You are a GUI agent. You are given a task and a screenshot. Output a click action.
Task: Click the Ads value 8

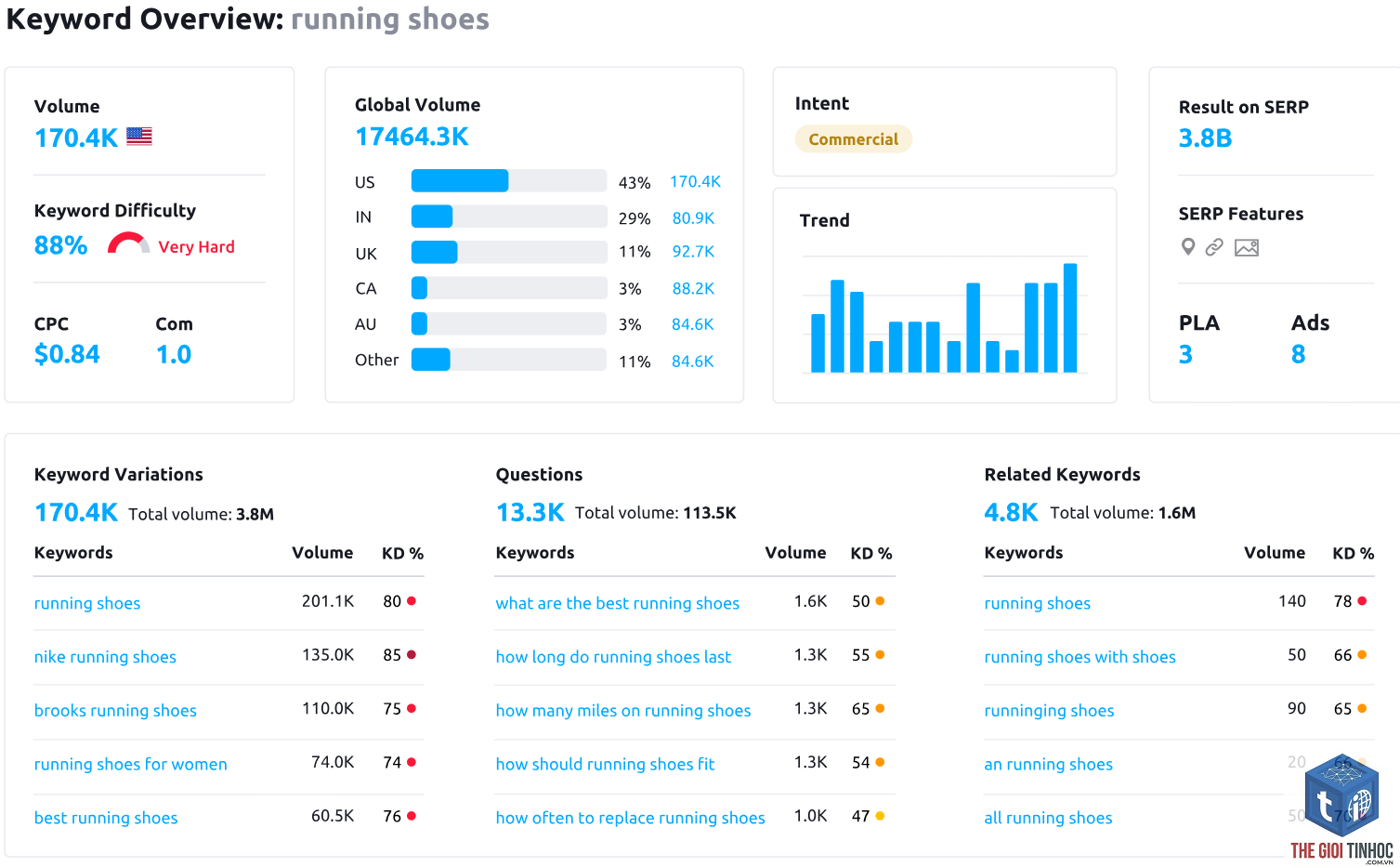1298,354
